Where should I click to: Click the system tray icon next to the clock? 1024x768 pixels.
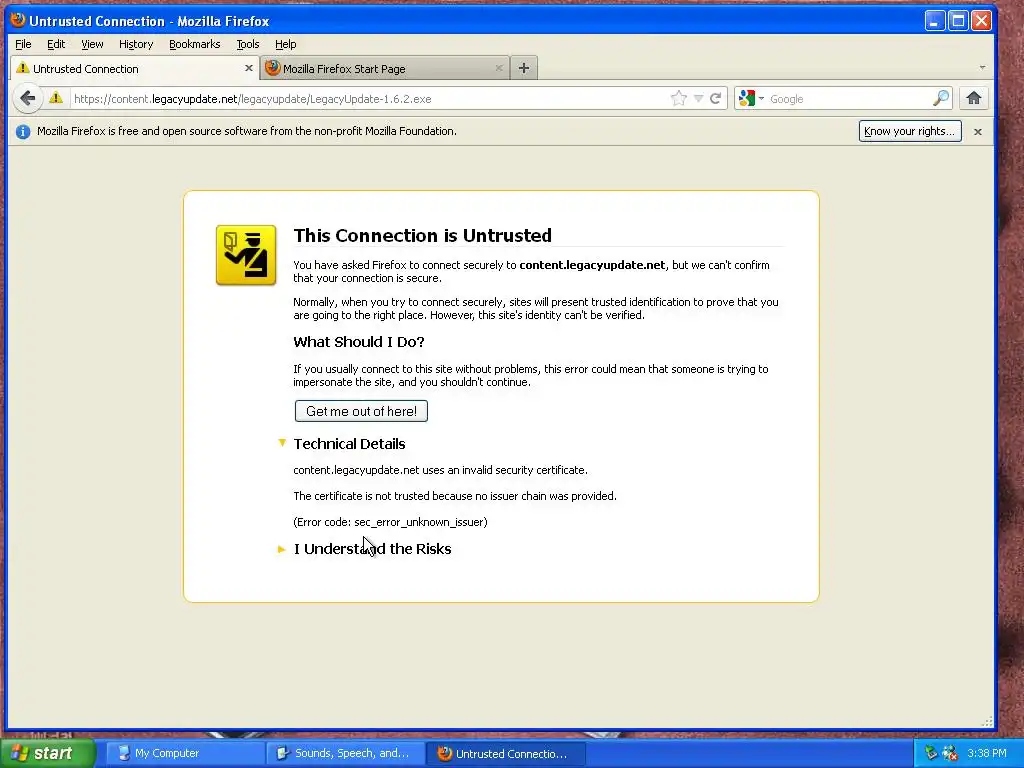[950, 753]
